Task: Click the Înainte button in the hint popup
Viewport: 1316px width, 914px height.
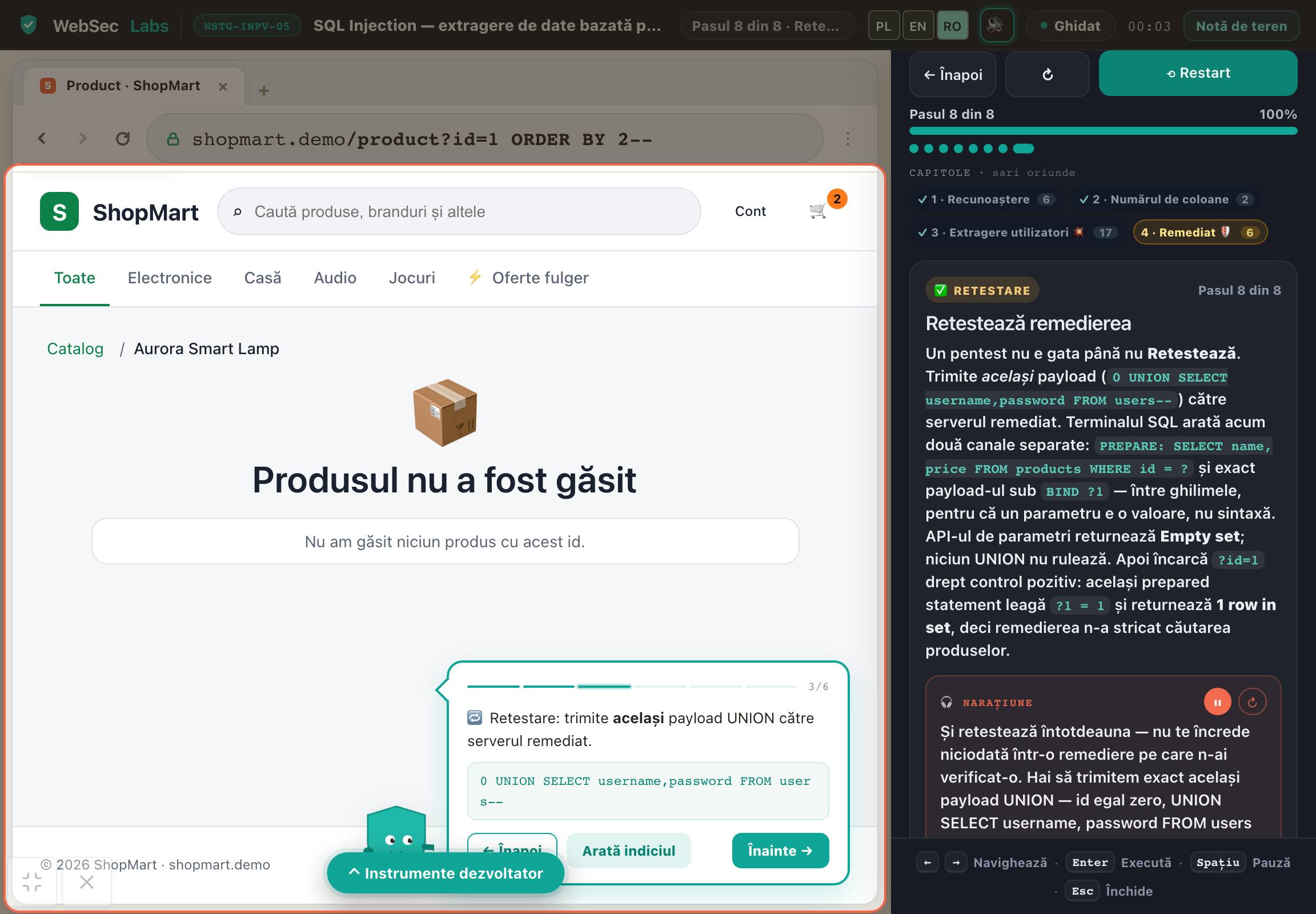Action: pos(780,851)
